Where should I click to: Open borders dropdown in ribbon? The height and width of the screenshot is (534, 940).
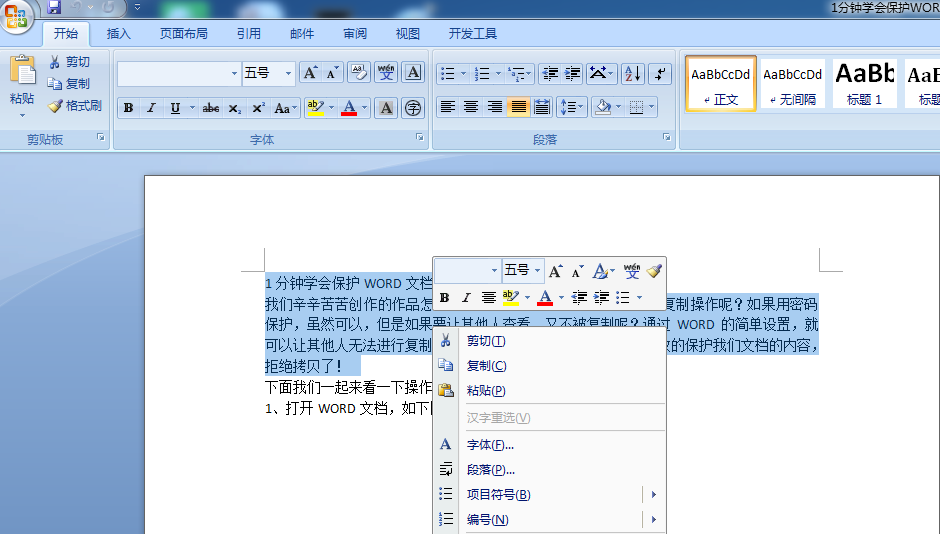(651, 107)
